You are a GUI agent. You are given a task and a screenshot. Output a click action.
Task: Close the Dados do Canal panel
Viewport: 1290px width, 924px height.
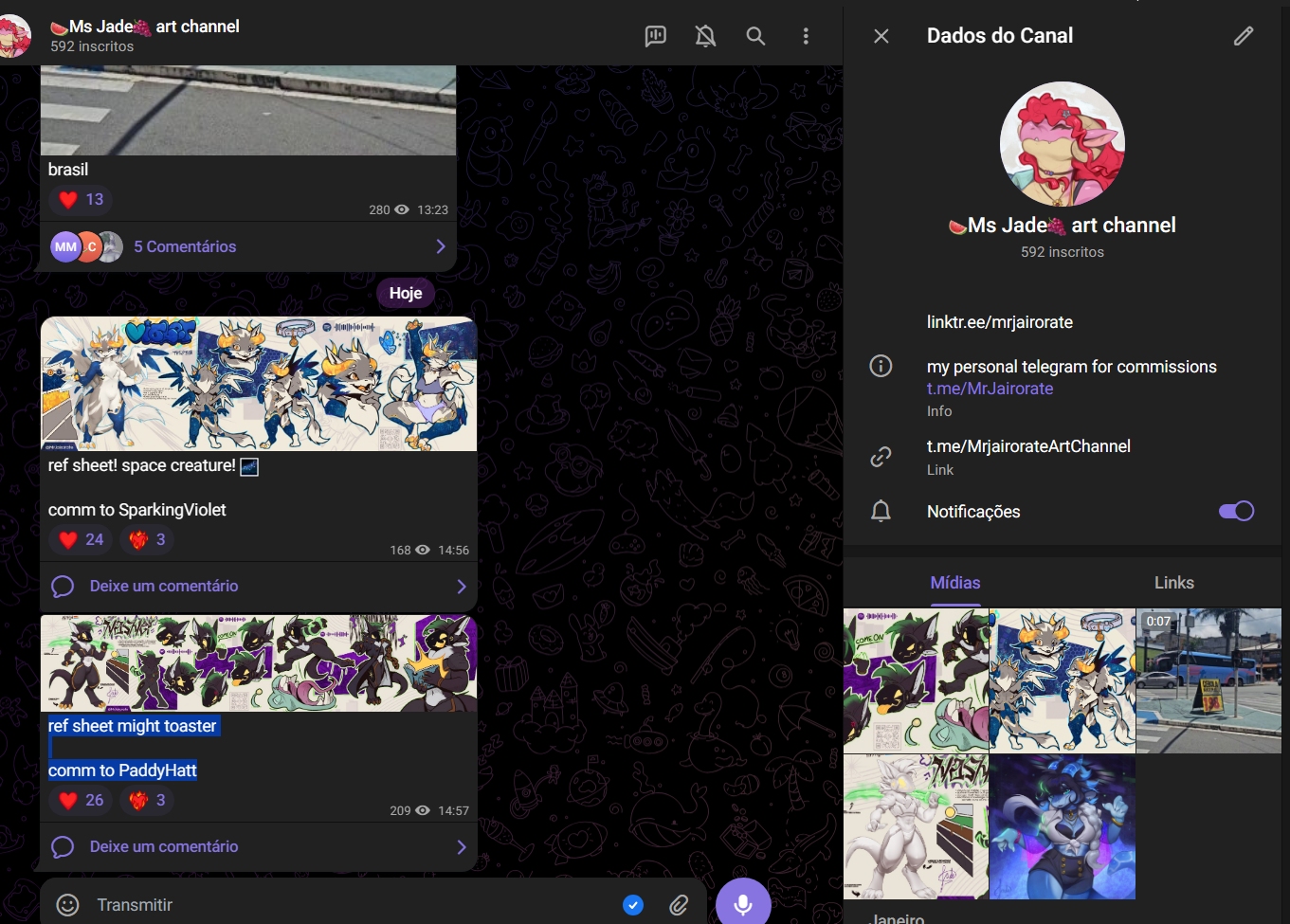(881, 36)
